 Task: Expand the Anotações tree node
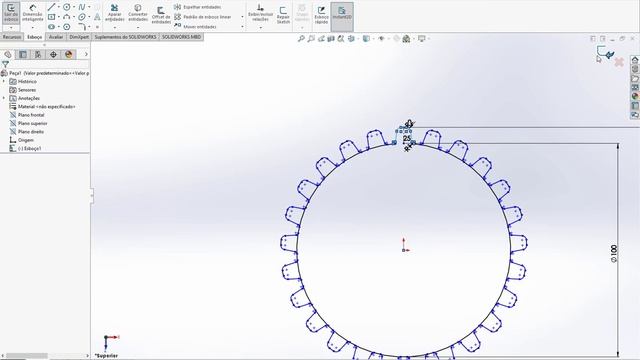coord(4,98)
